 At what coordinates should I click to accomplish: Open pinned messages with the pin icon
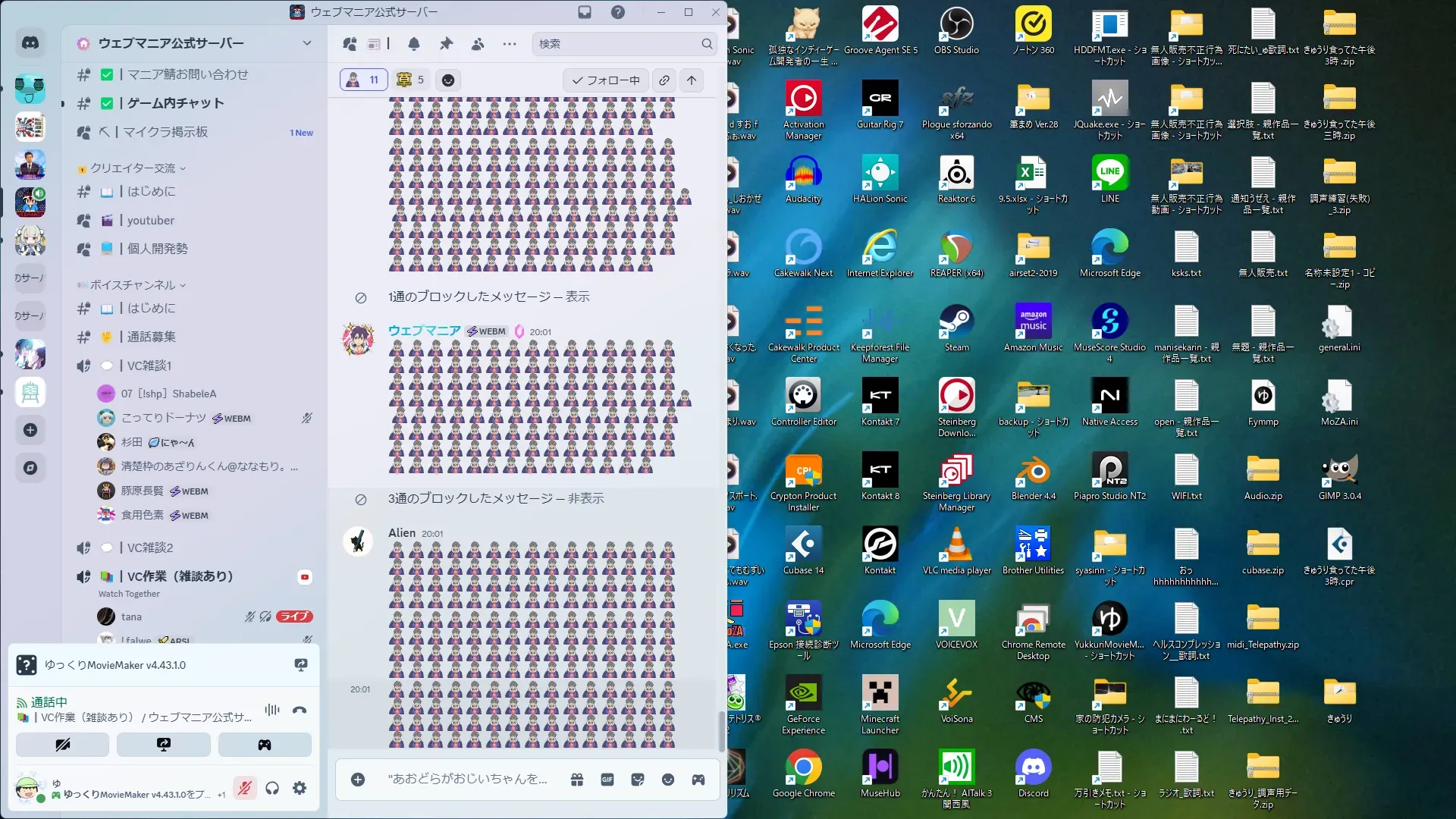tap(446, 44)
